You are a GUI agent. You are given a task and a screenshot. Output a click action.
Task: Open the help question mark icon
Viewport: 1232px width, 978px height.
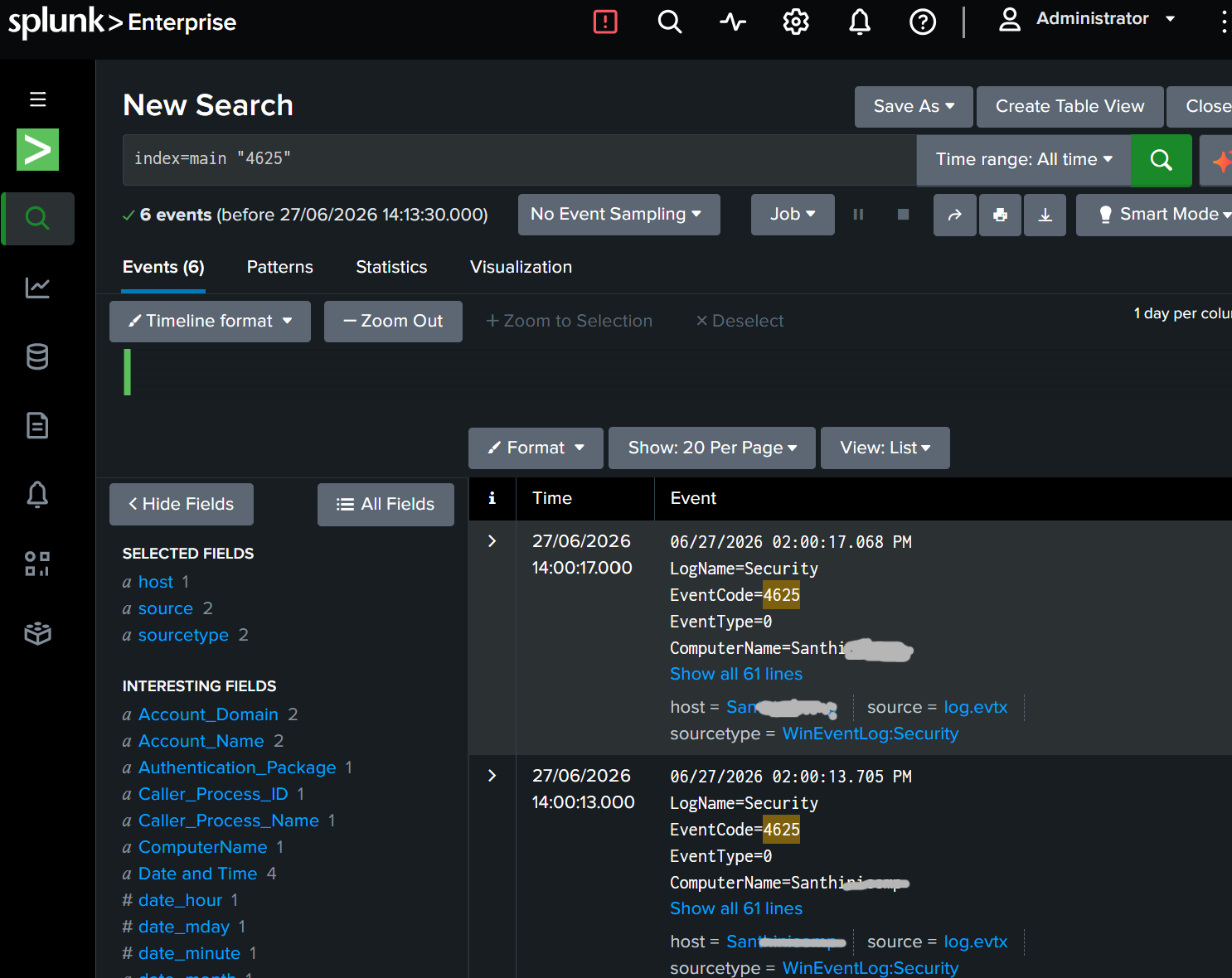(923, 22)
